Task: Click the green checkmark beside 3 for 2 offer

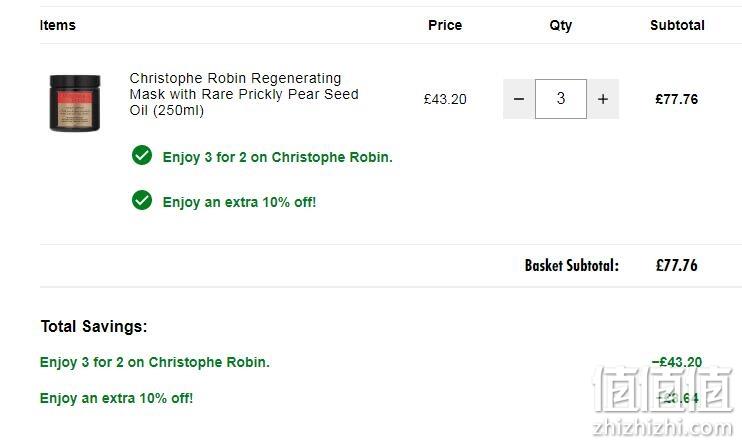Action: coord(142,155)
